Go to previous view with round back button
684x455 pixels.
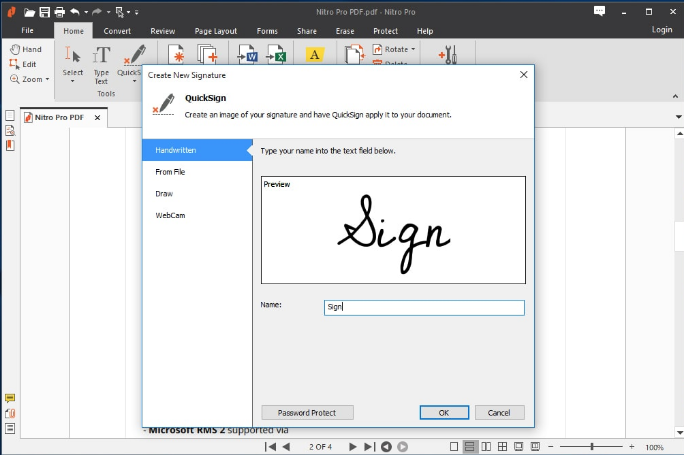click(386, 447)
